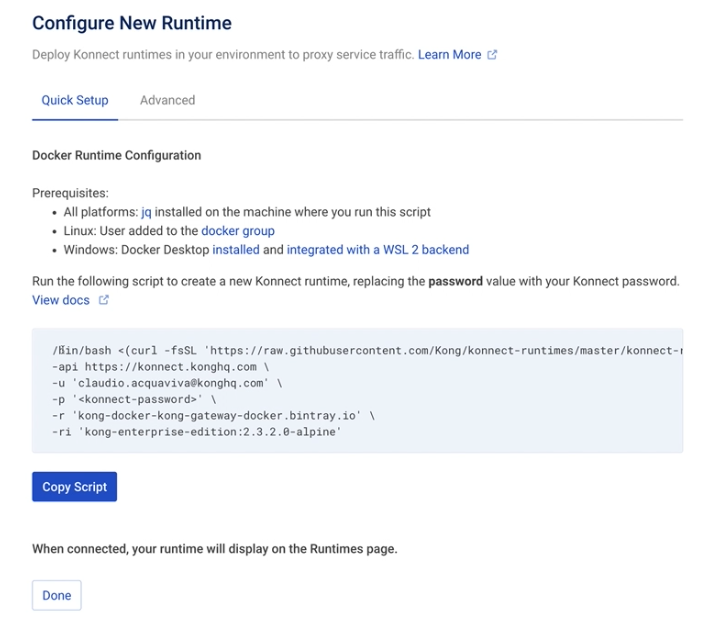This screenshot has height=622, width=716.
Task: Follow the docker group link
Action: 238,231
